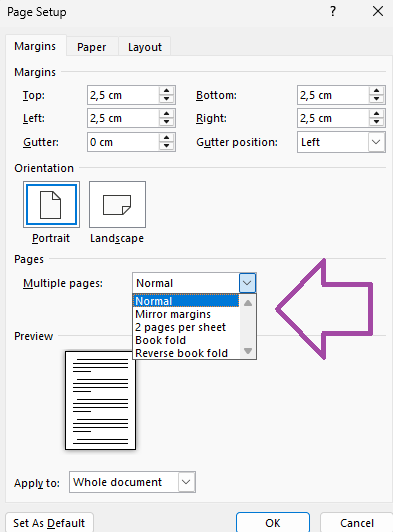Switch to the Paper tab

[x=92, y=47]
